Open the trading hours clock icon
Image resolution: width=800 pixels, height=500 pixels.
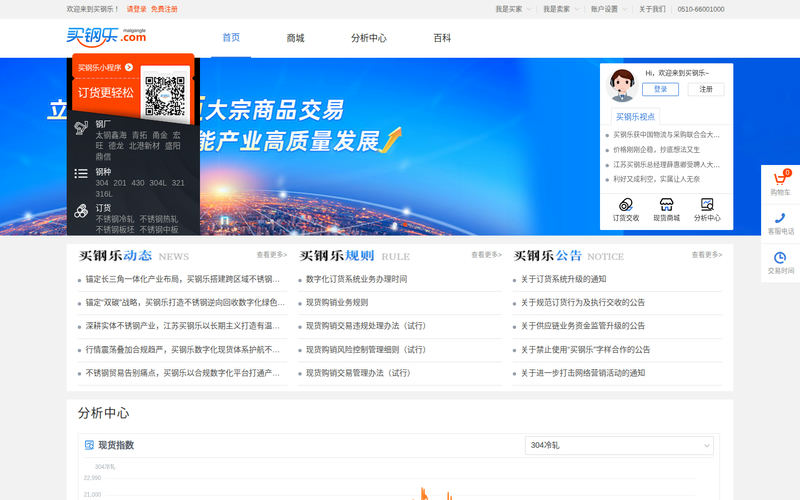tap(780, 258)
